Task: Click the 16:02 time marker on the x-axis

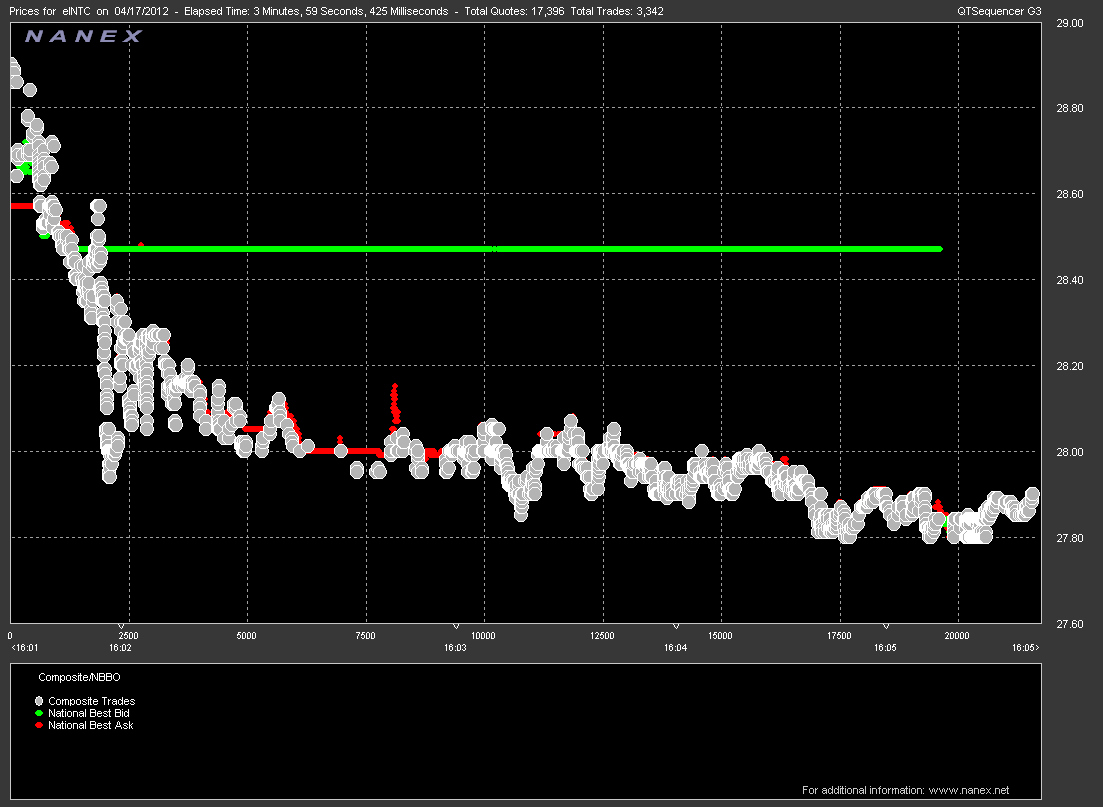Action: pyautogui.click(x=120, y=647)
